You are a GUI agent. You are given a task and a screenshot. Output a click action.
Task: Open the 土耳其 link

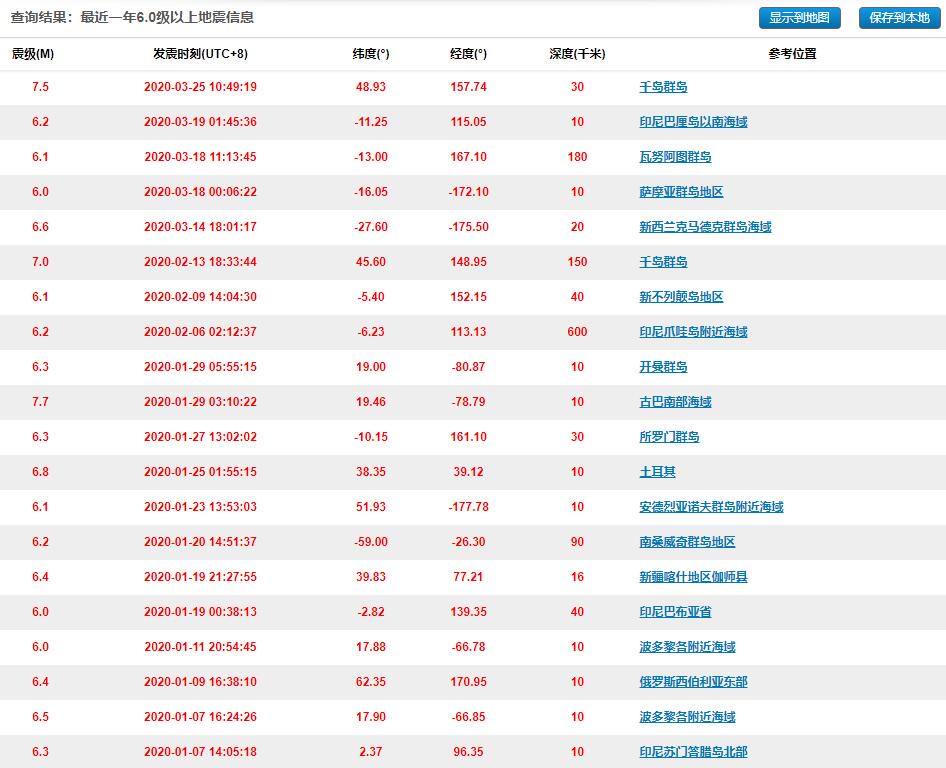click(657, 472)
